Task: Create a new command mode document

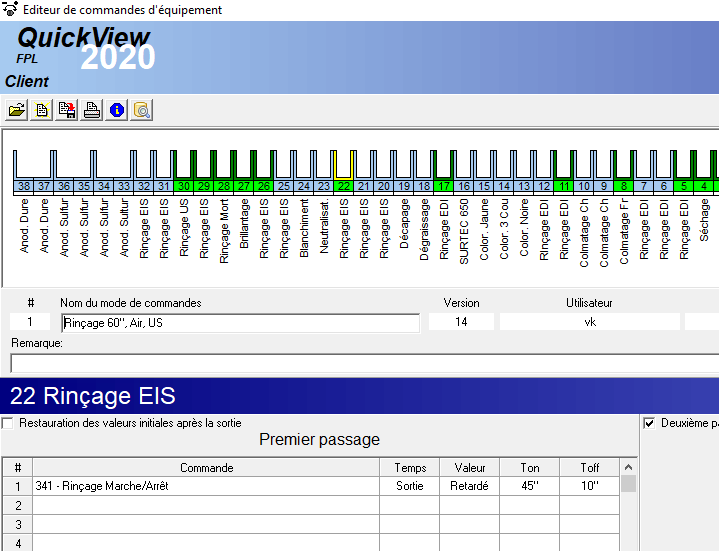Action: (x=42, y=110)
